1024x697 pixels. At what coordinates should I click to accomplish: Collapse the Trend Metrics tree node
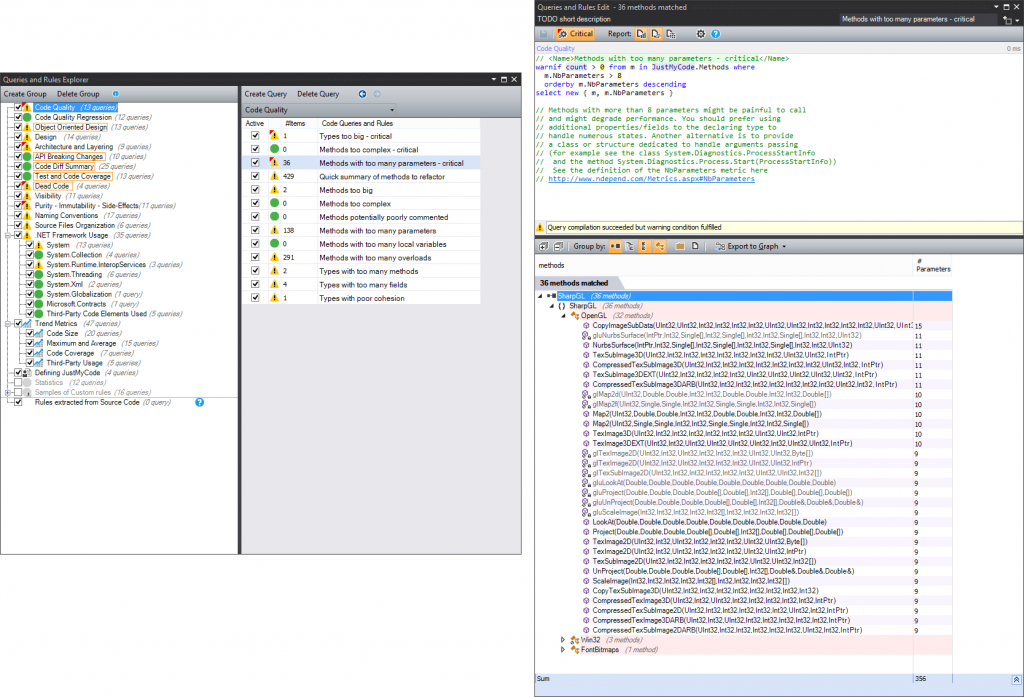click(x=8, y=323)
